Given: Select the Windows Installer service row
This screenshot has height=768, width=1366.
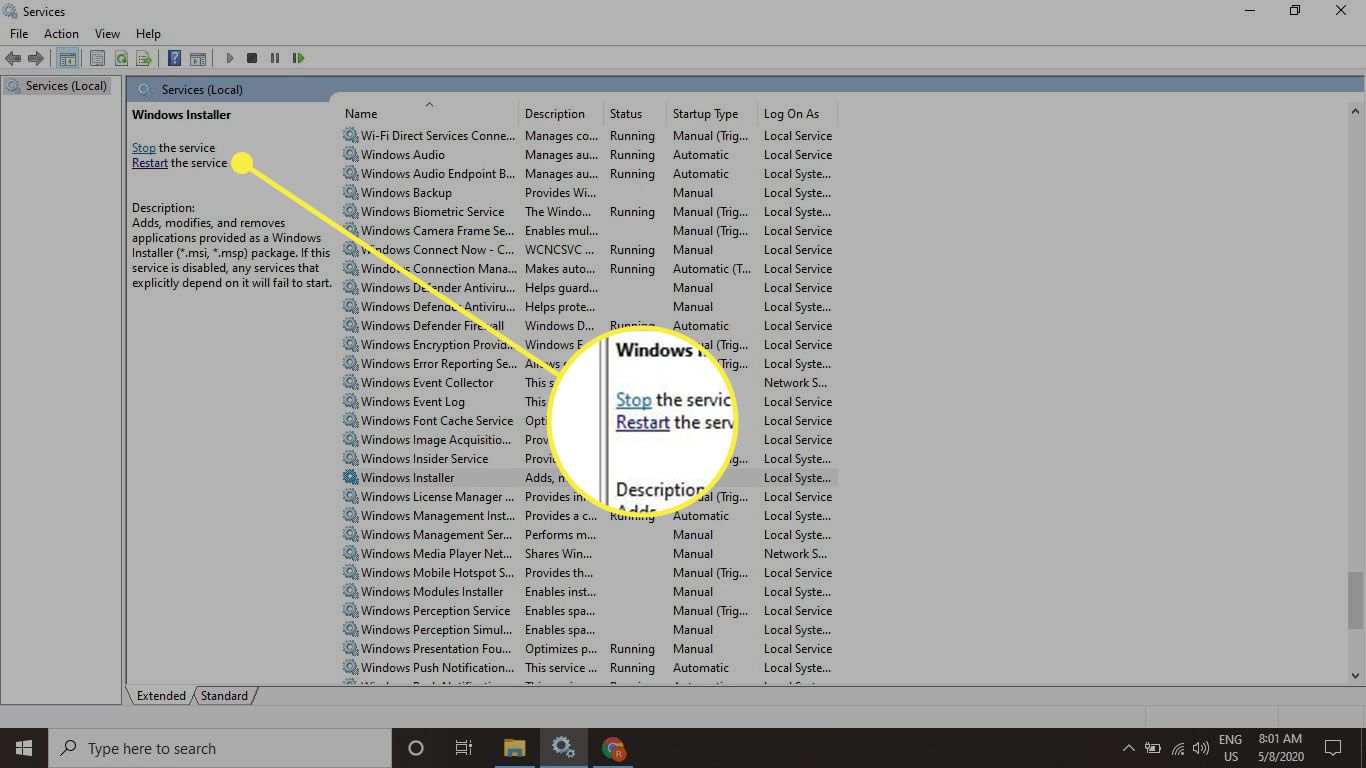Looking at the screenshot, I should click(x=590, y=478).
